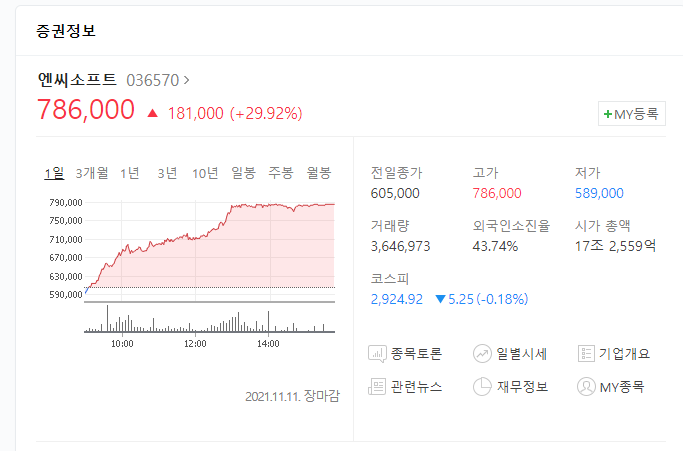Click the trading volume bar chart
Image resolution: width=683 pixels, height=451 pixels.
click(x=210, y=319)
